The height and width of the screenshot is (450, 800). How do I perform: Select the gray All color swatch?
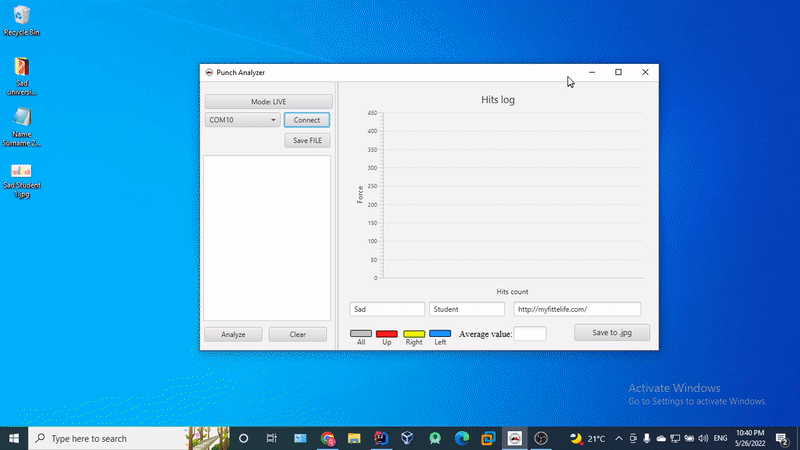coord(361,334)
